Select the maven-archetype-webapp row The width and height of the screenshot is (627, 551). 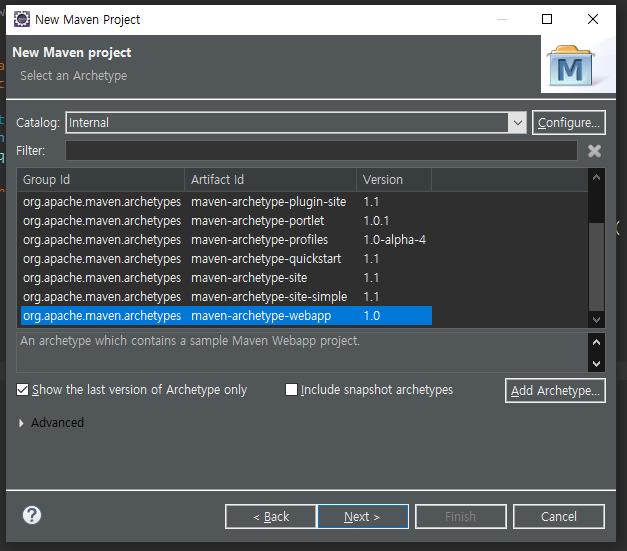226,316
